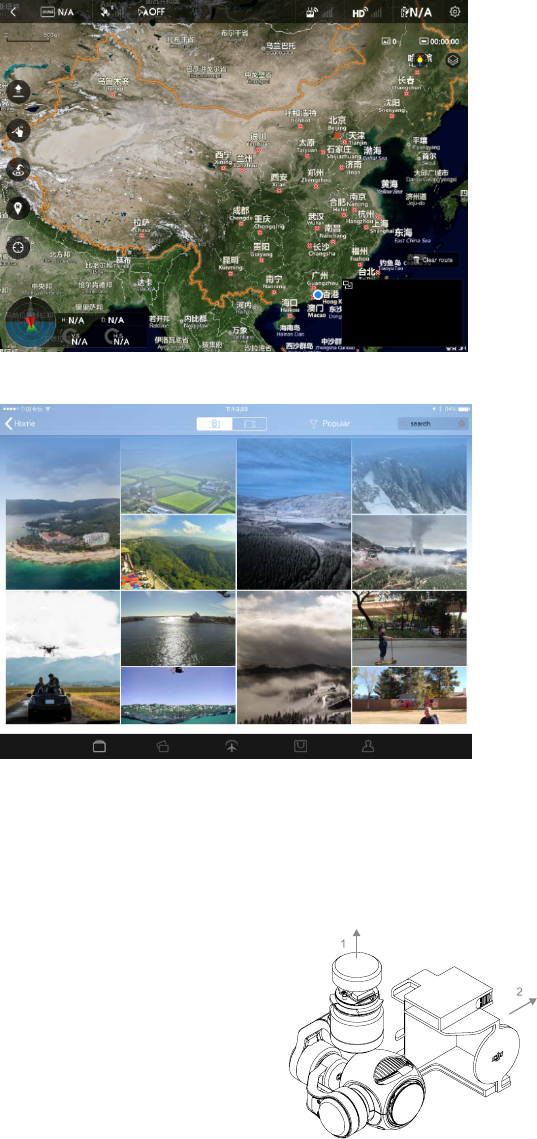Tap the OFF flight mode status indicator

click(x=153, y=12)
